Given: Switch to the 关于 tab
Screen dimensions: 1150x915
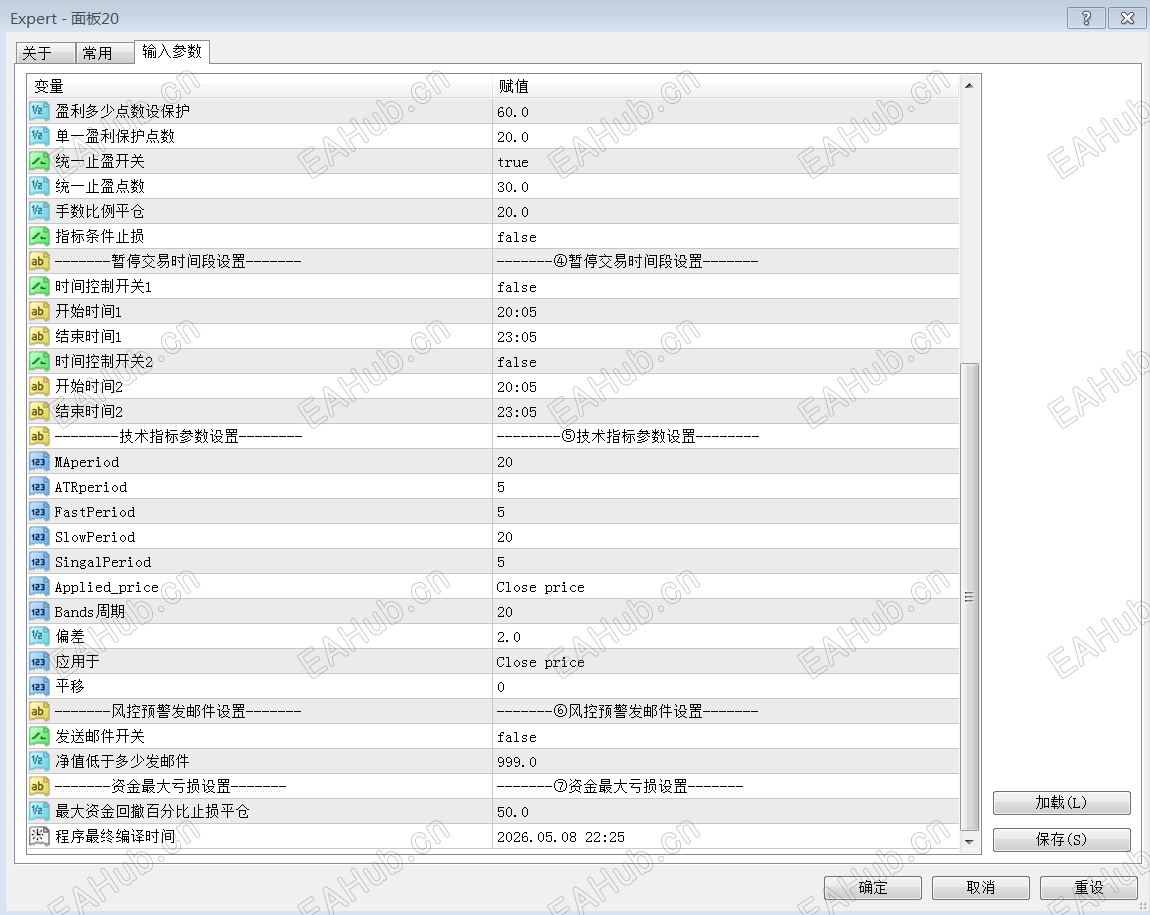Looking at the screenshot, I should click(x=45, y=53).
